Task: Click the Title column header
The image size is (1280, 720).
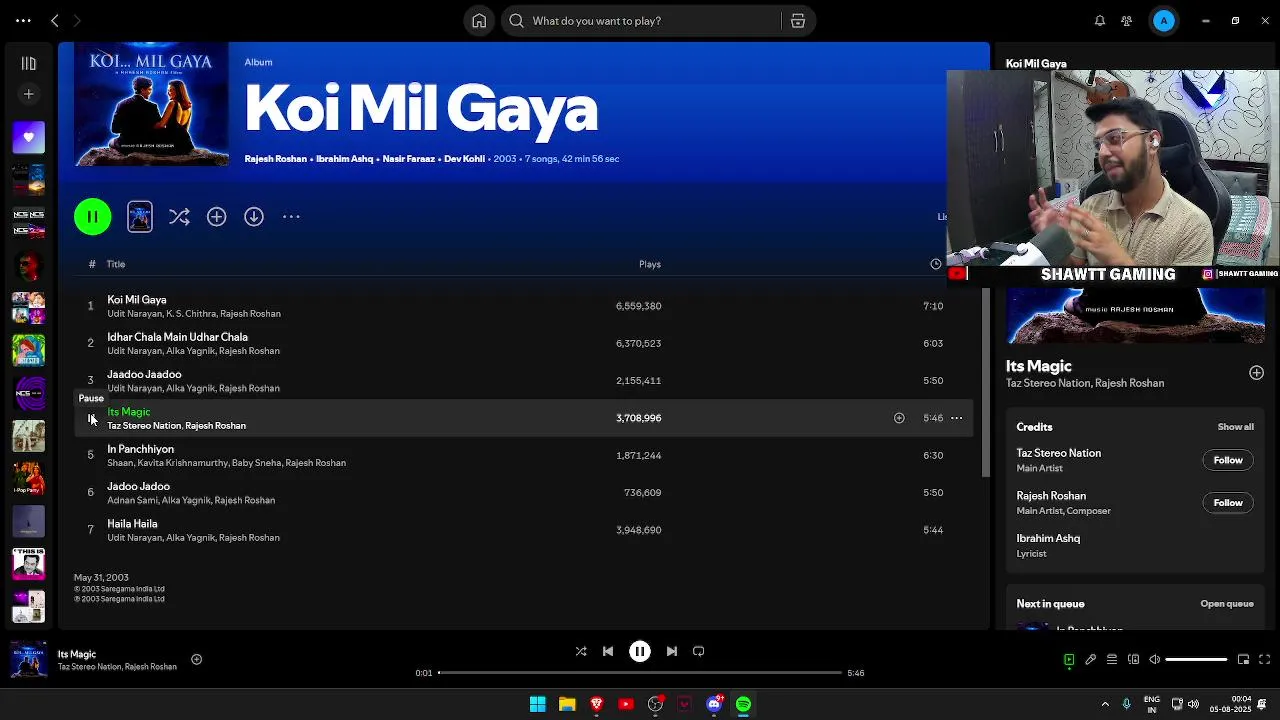Action: click(x=116, y=264)
